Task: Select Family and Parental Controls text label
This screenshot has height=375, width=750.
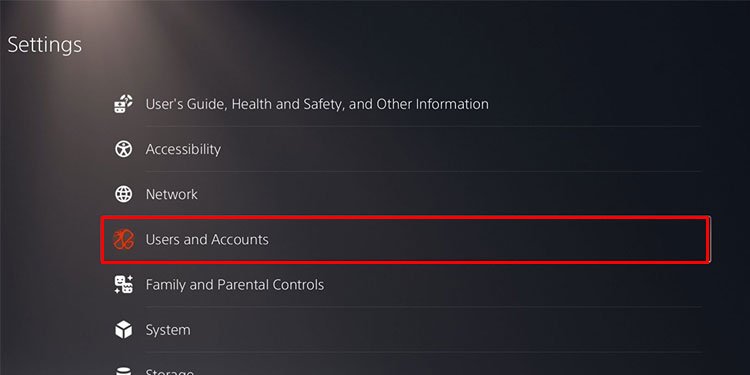Action: pos(234,285)
